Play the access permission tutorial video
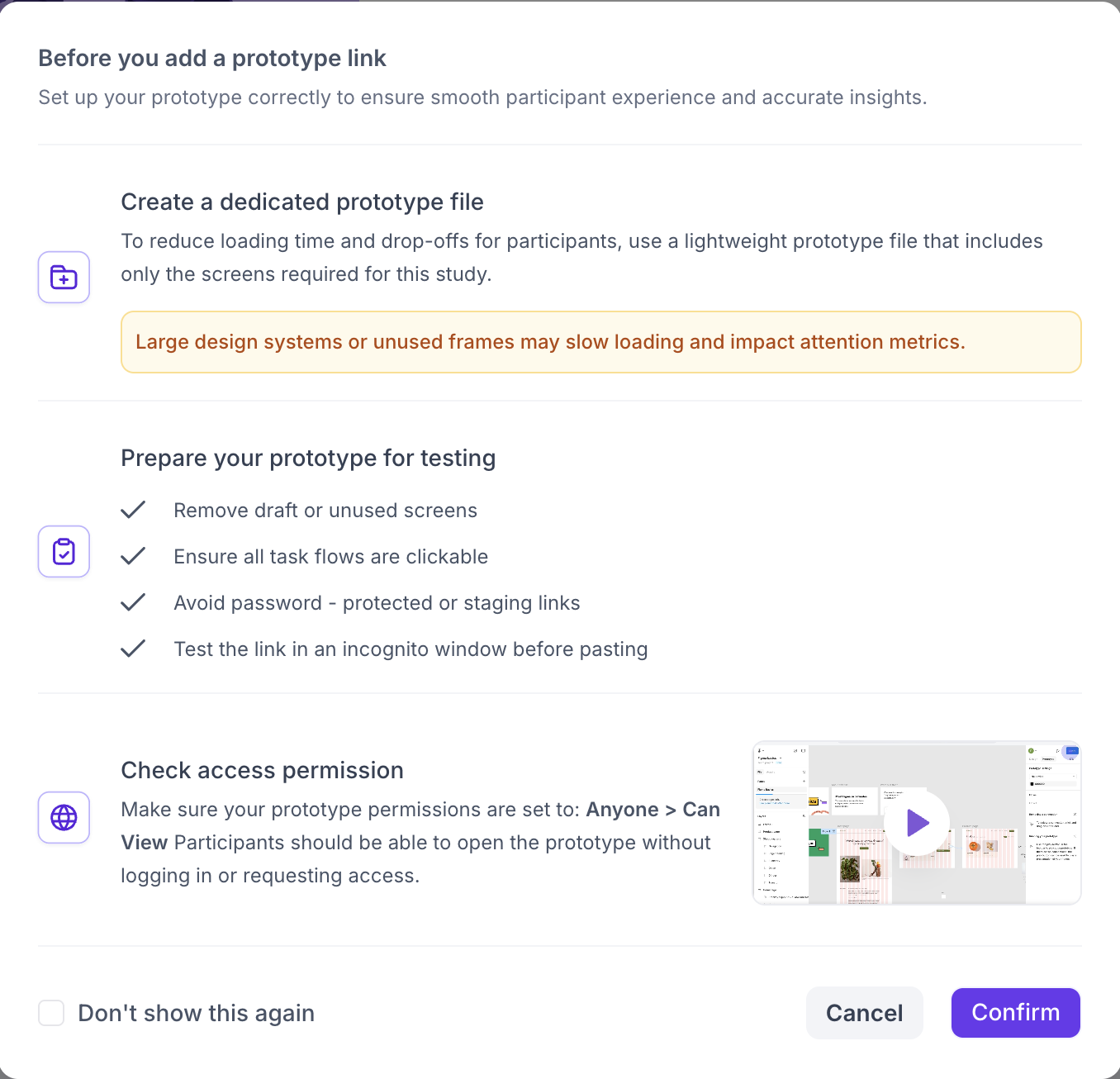The height and width of the screenshot is (1079, 1120). 917,823
